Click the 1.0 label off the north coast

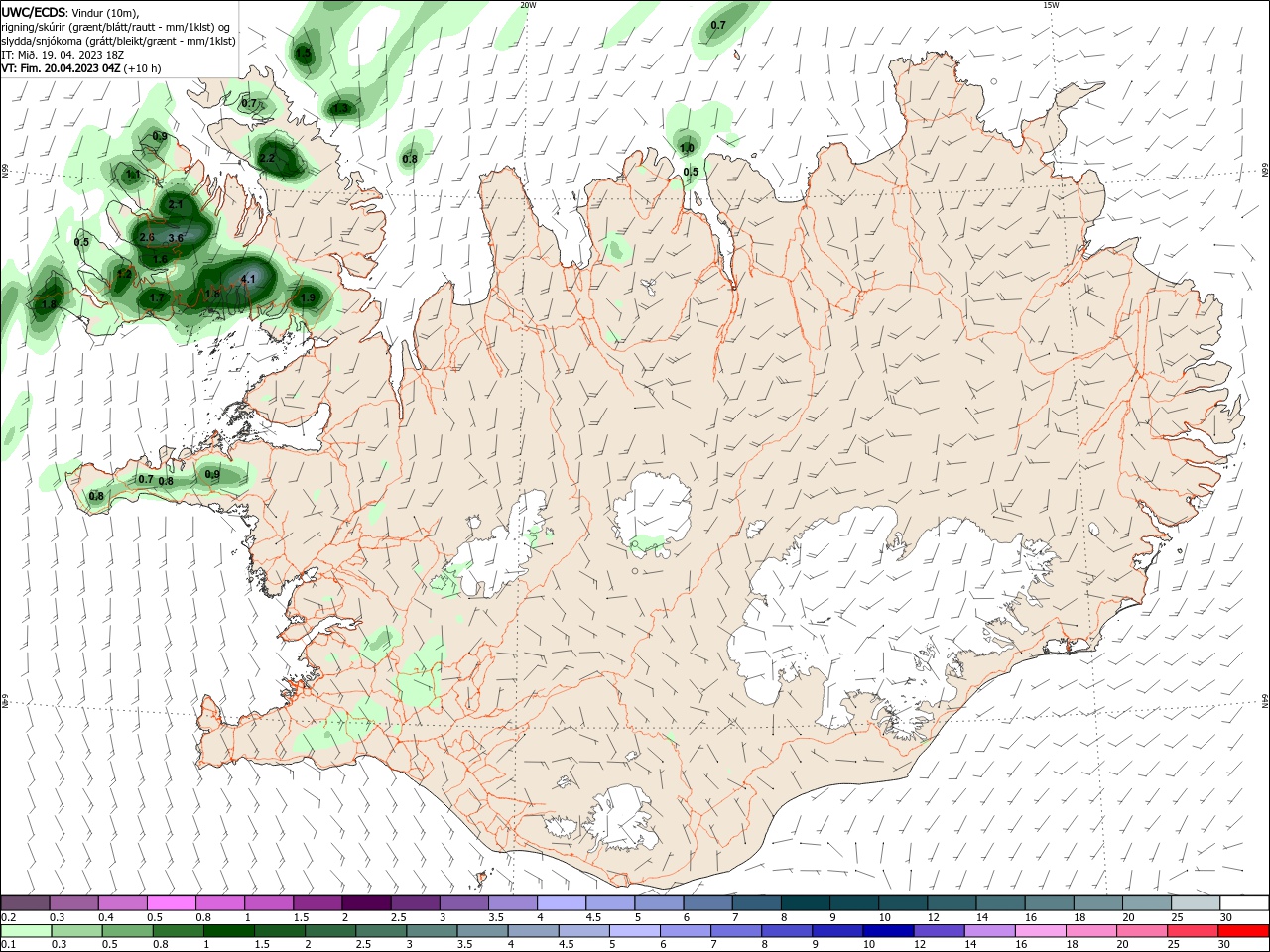[687, 148]
